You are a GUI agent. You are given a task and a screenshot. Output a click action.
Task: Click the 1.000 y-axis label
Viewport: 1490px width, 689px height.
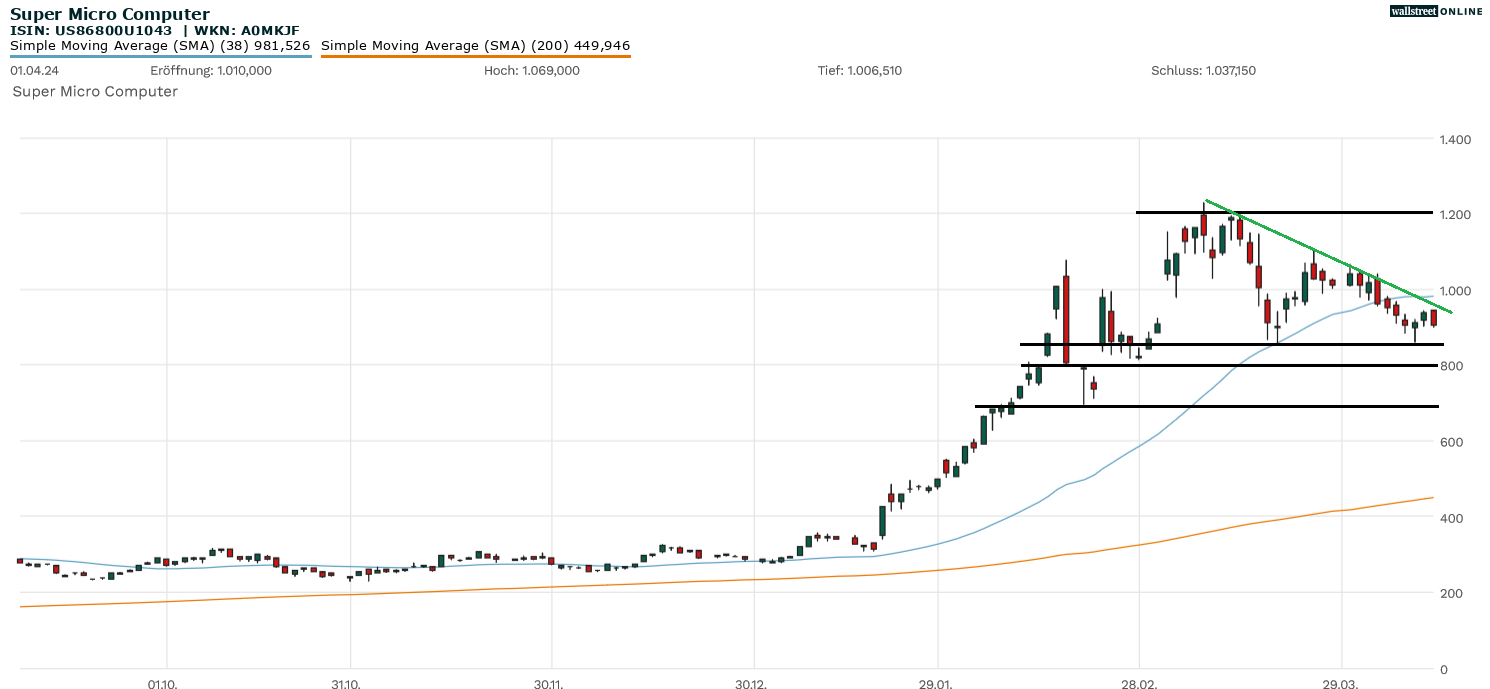click(1453, 291)
